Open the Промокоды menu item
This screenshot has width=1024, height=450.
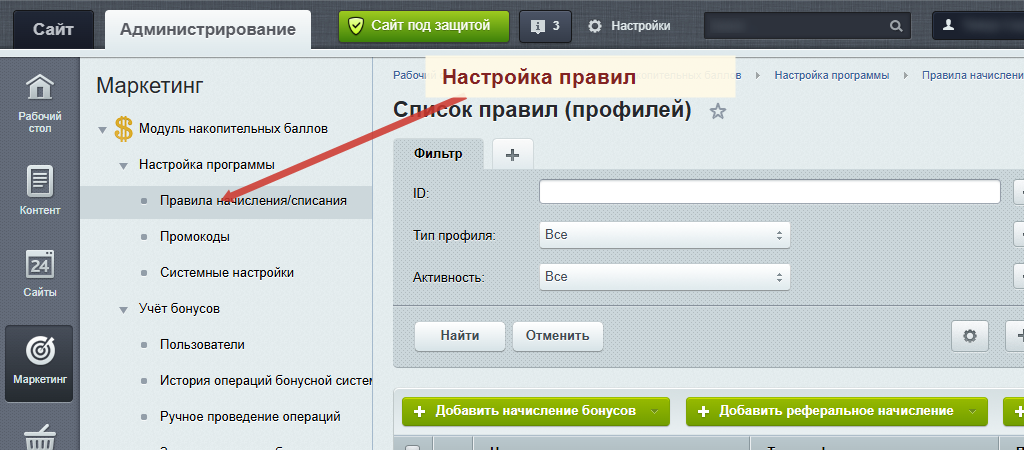(195, 237)
